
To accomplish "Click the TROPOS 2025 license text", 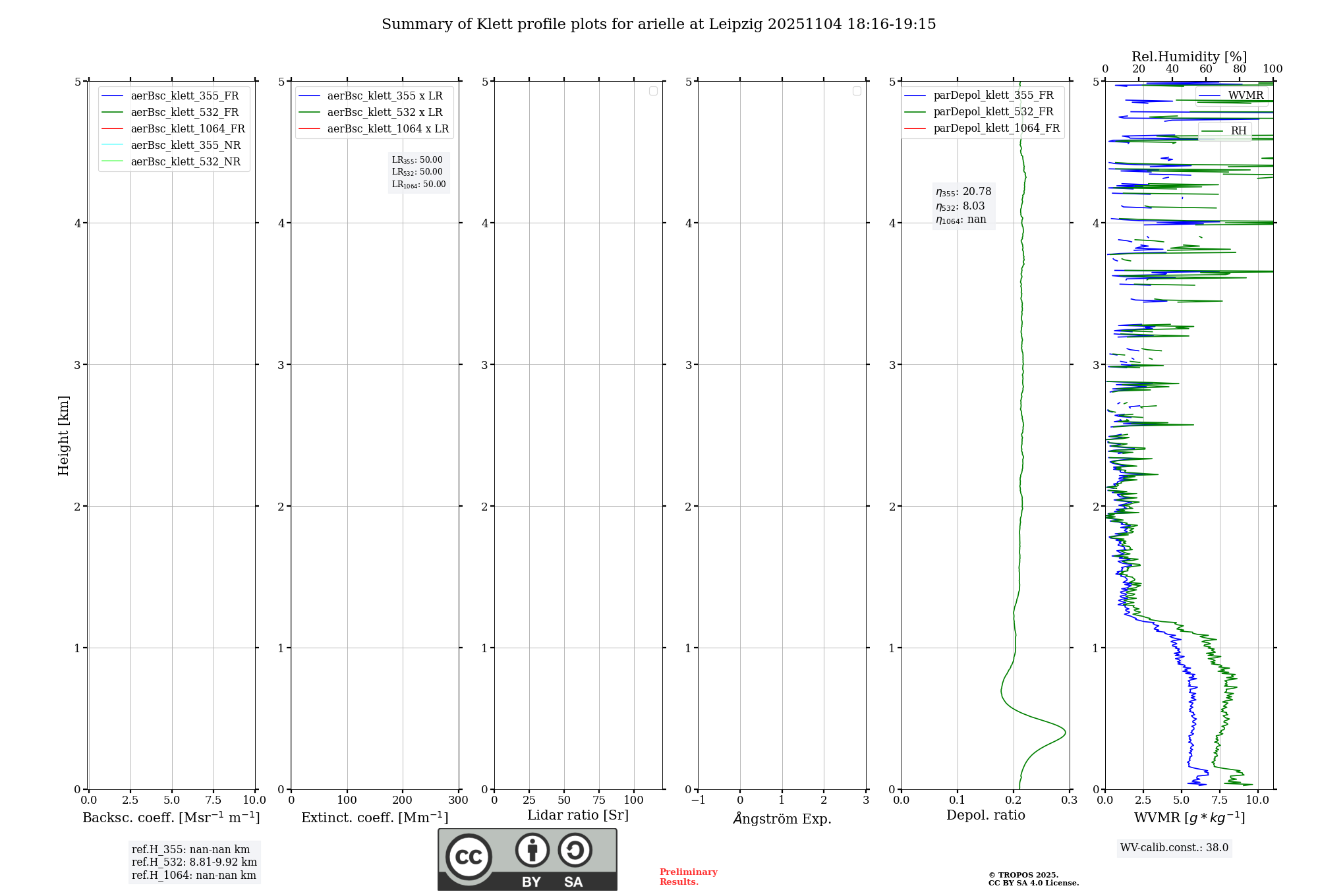I will tap(1033, 879).
